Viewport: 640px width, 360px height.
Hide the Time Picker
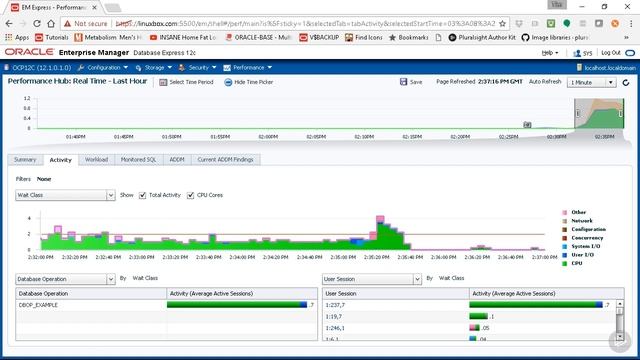click(249, 82)
